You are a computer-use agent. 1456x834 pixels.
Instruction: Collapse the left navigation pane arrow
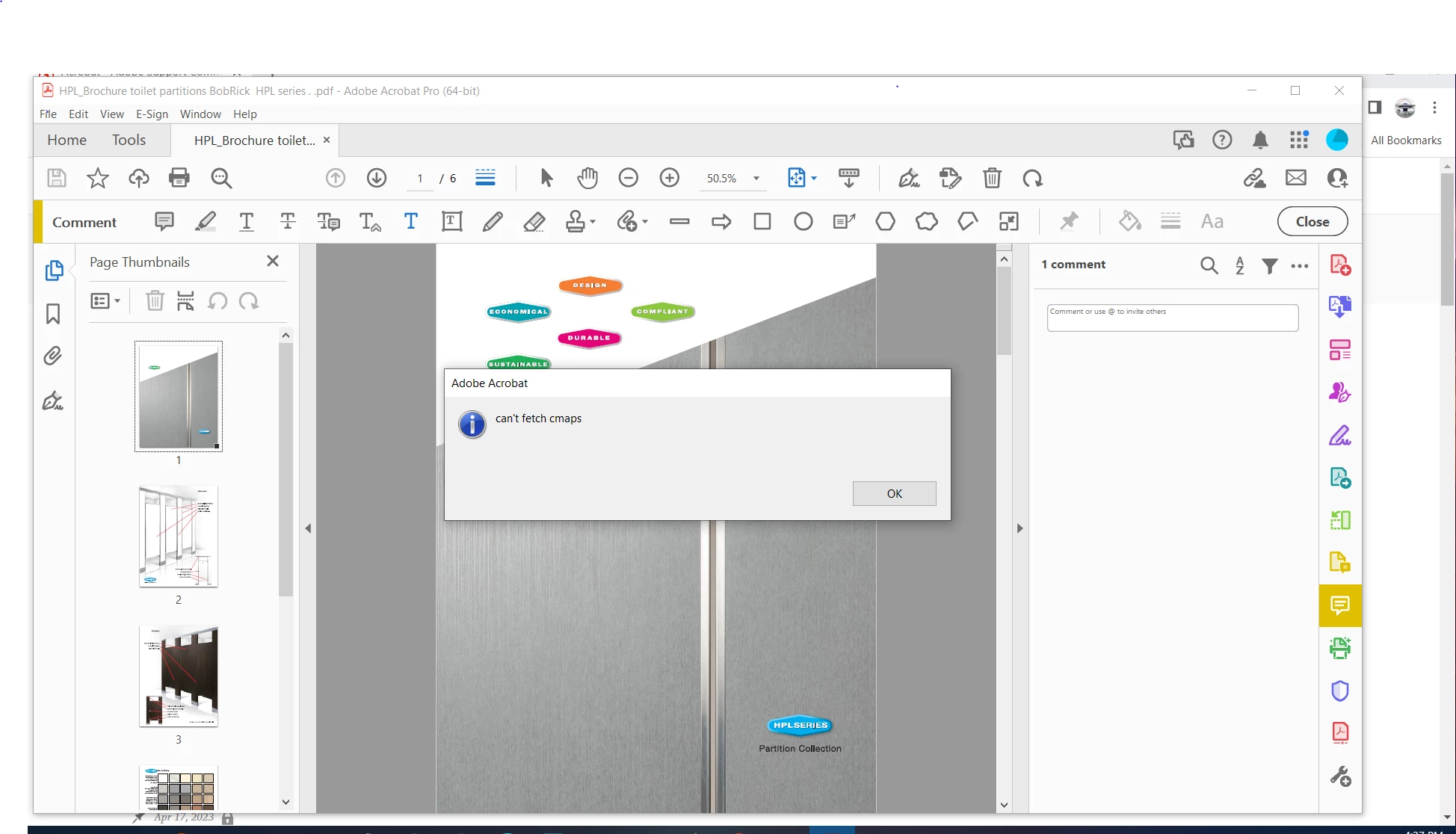point(308,528)
